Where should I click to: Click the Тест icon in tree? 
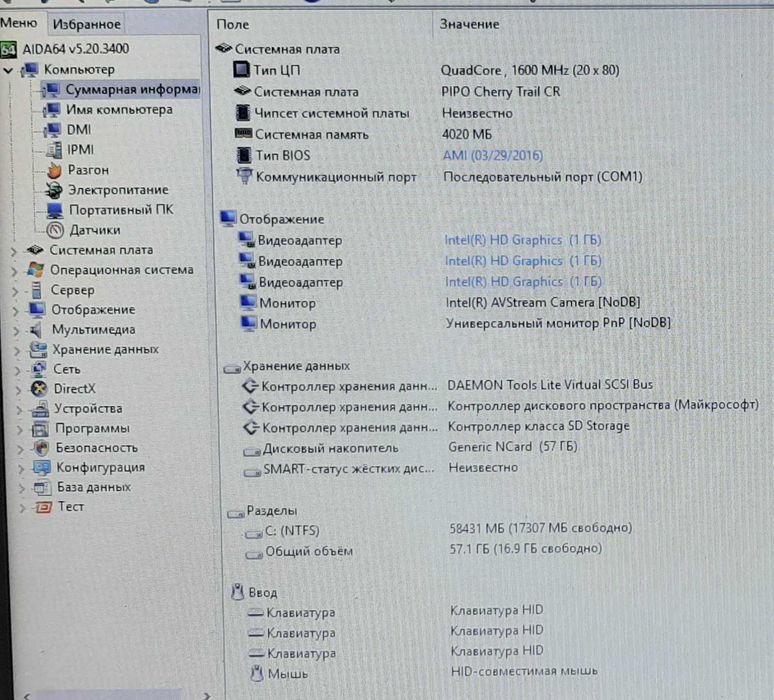coord(43,507)
